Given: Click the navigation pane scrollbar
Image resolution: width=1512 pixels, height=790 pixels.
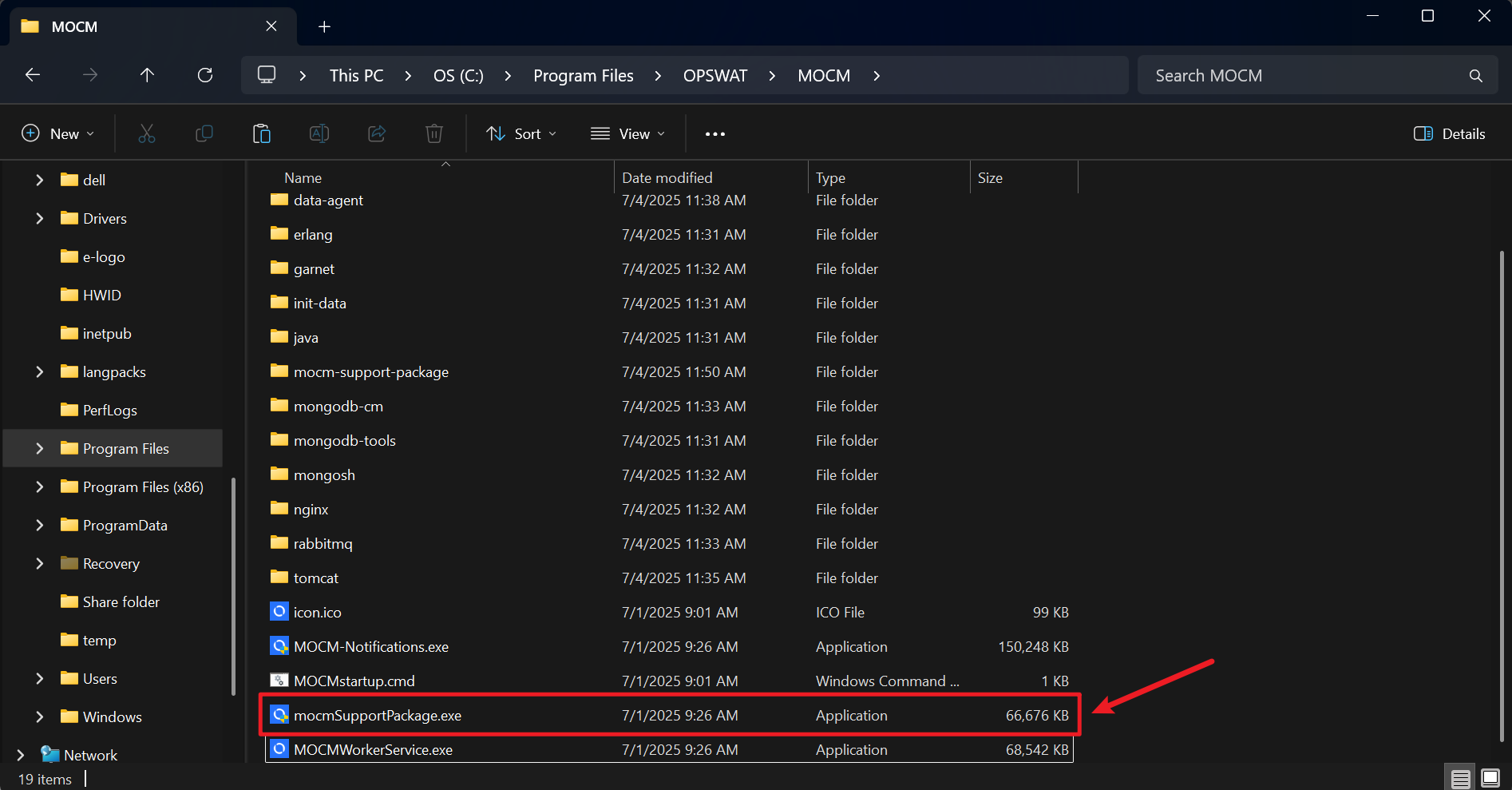Looking at the screenshot, I should click(x=233, y=586).
